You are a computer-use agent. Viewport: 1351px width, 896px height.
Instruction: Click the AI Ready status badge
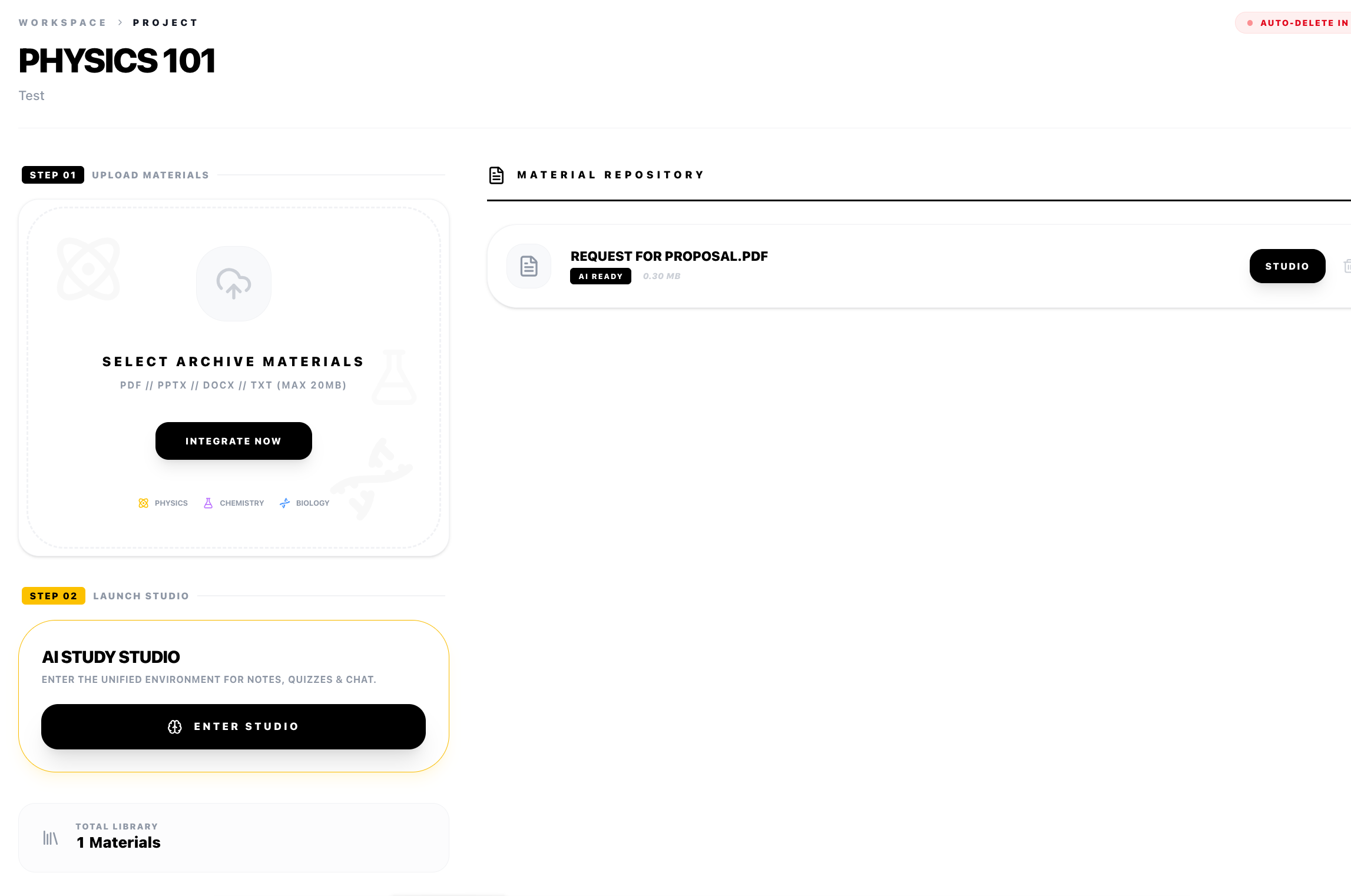[x=600, y=276]
